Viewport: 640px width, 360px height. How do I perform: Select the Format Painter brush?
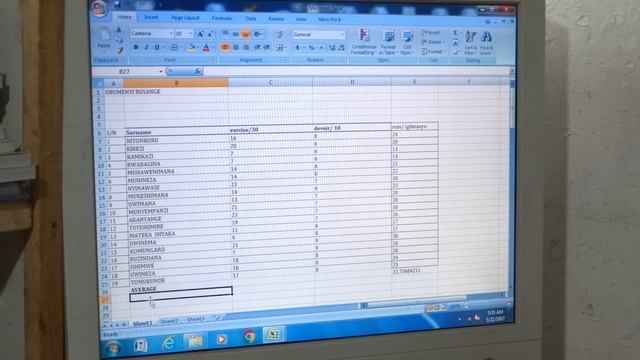tap(120, 50)
